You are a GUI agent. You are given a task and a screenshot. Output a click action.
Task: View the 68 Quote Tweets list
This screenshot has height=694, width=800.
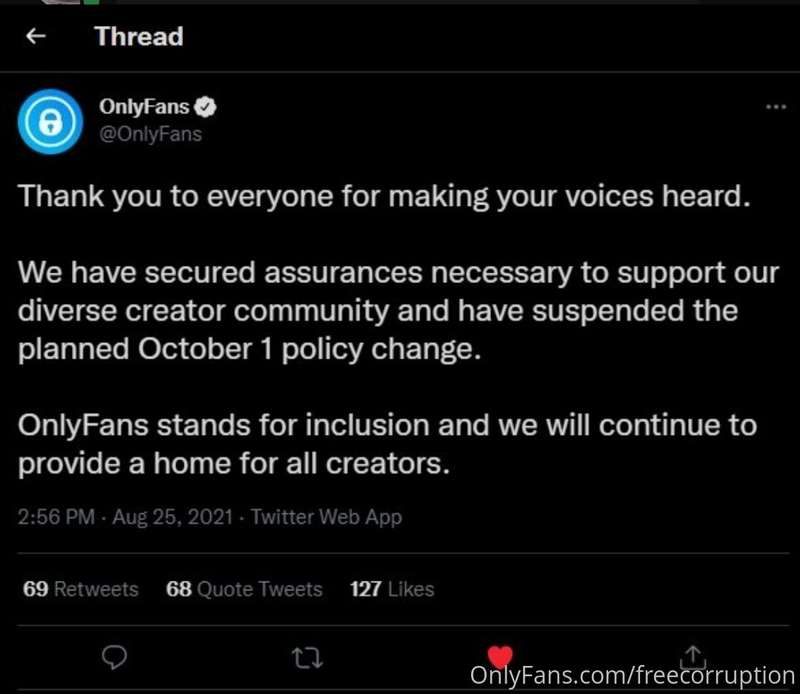coord(244,589)
